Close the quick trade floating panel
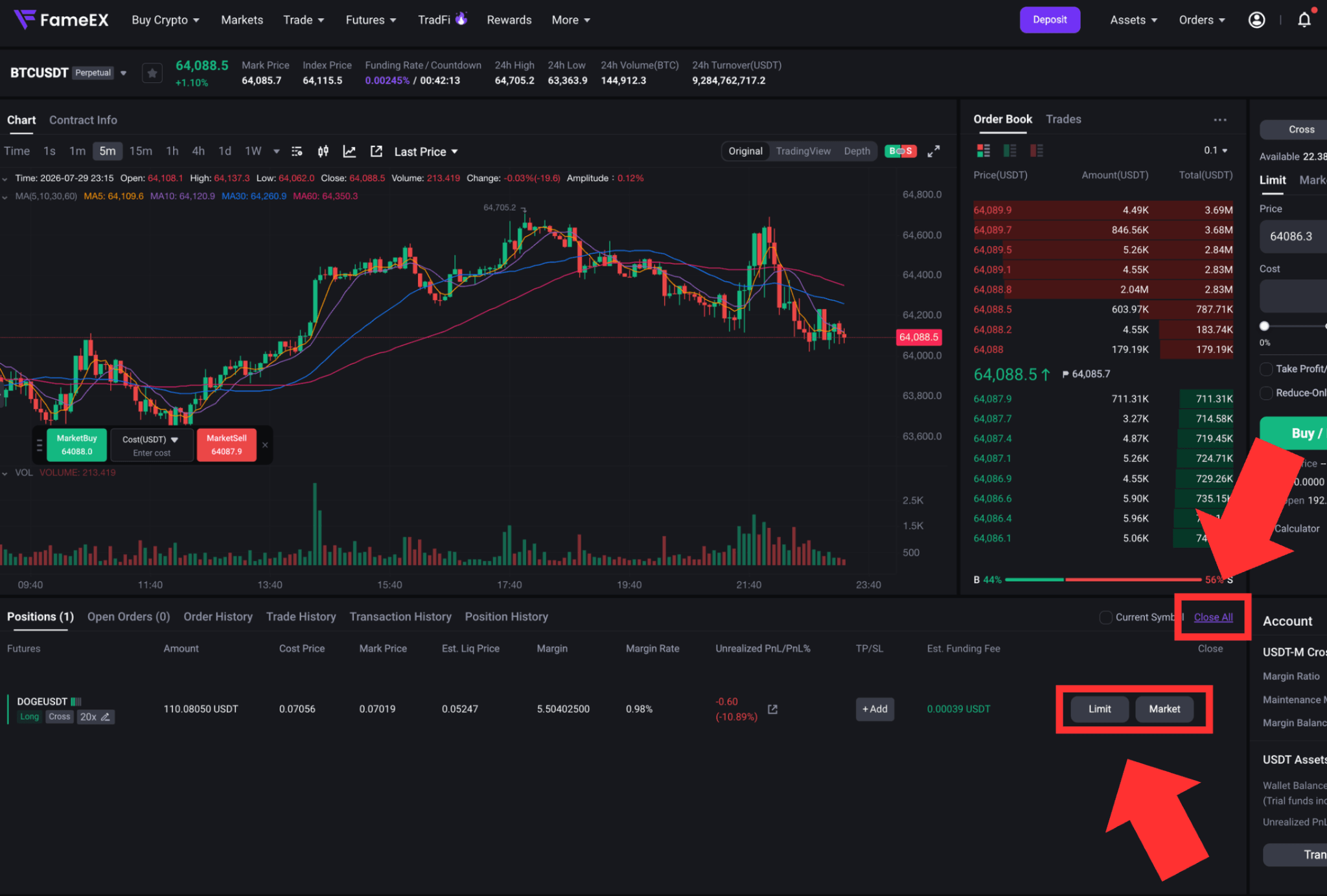The height and width of the screenshot is (896, 1327). pyautogui.click(x=265, y=445)
